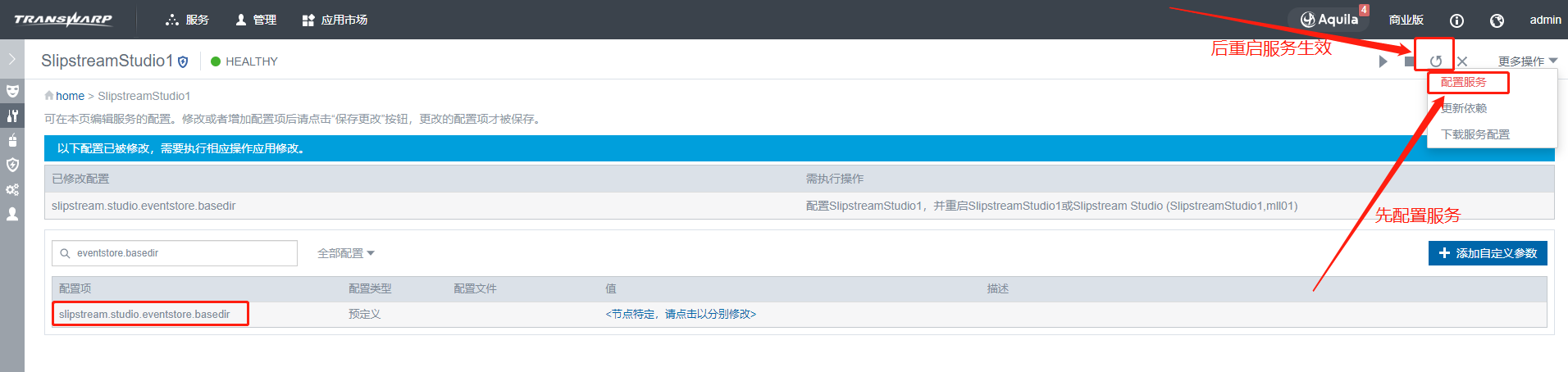Open the 应用市场 top menu
Screen dimensions: 1568x372
(x=335, y=20)
